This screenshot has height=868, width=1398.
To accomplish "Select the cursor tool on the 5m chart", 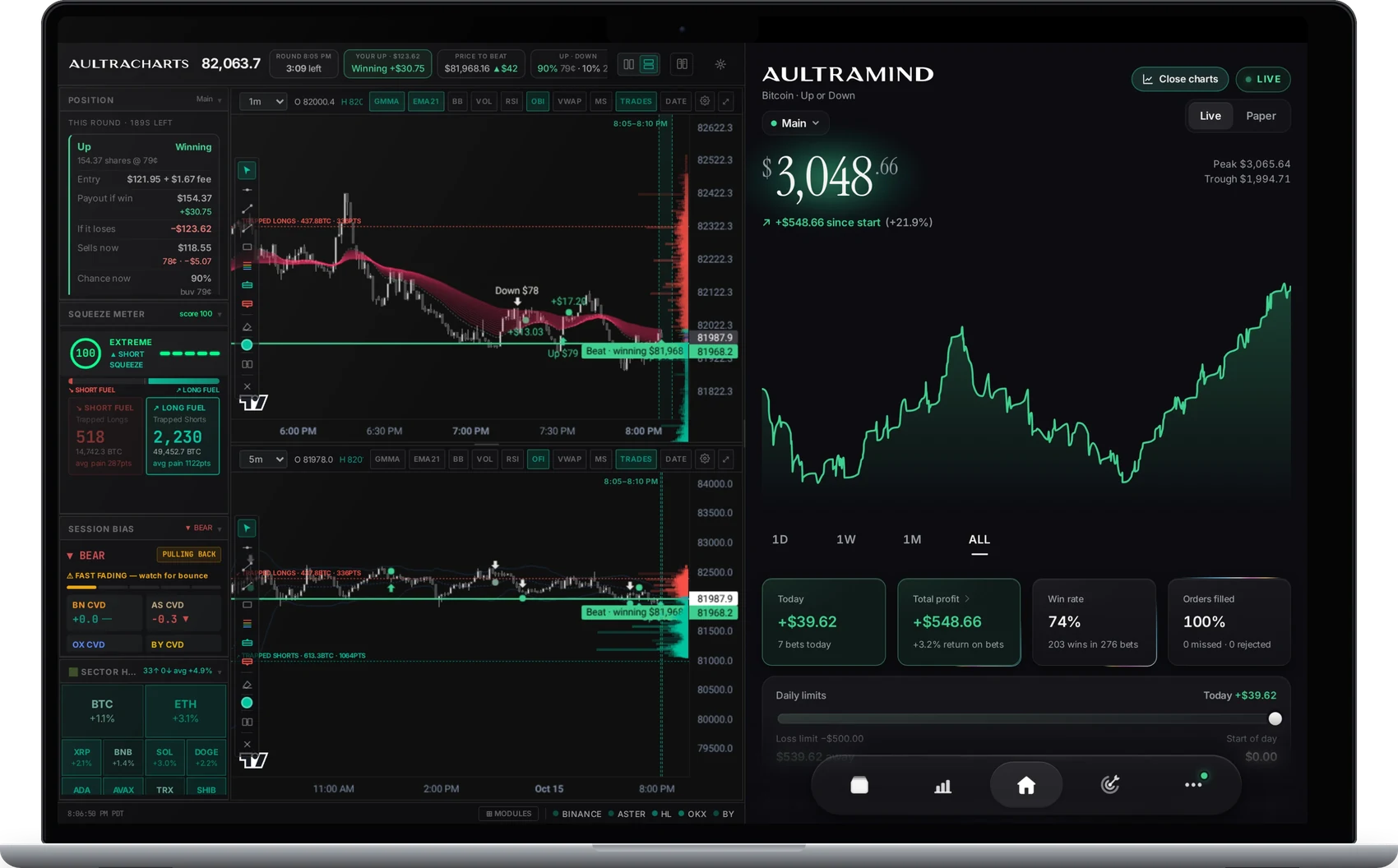I will click(x=247, y=528).
